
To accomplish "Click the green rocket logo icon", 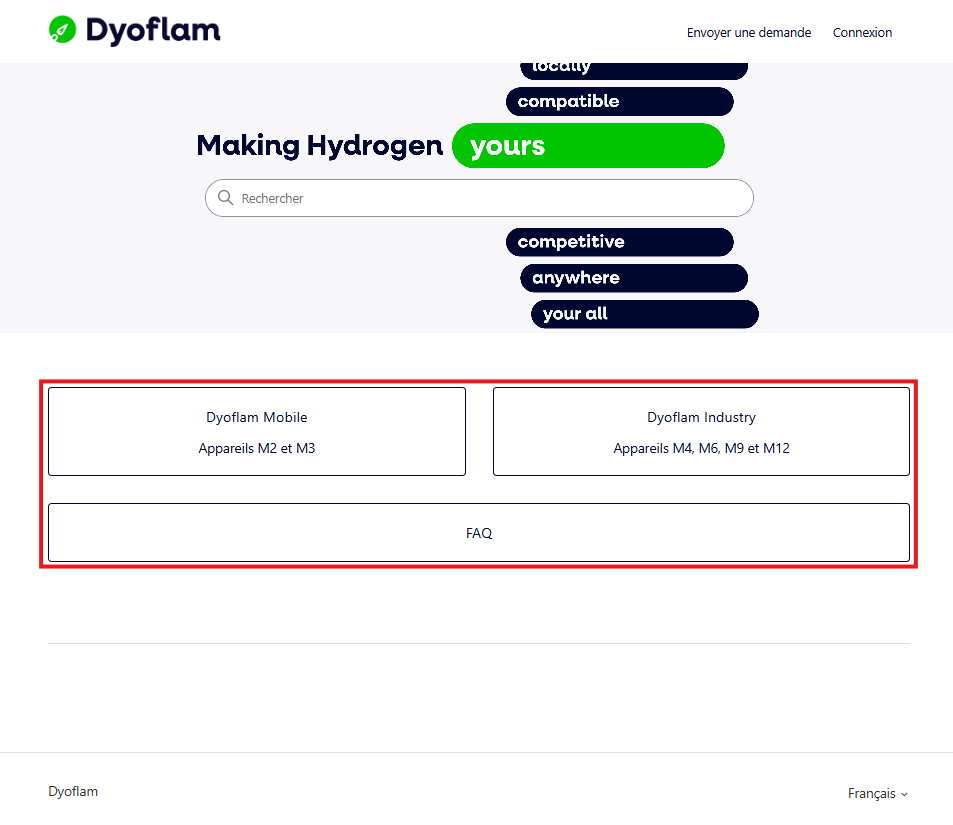I will tap(63, 30).
